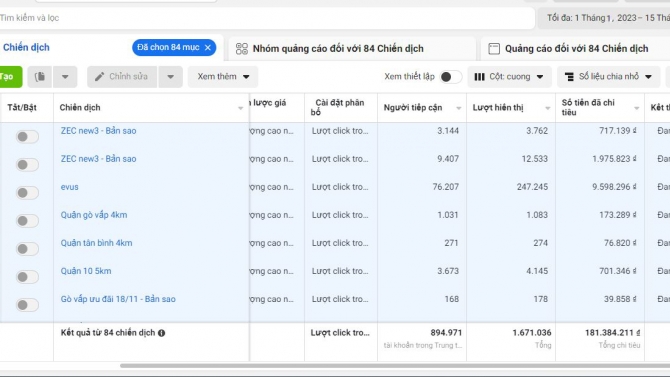Toggle the second ZEC new3 - Bản sao campaign
The image size is (670, 377).
27,165
